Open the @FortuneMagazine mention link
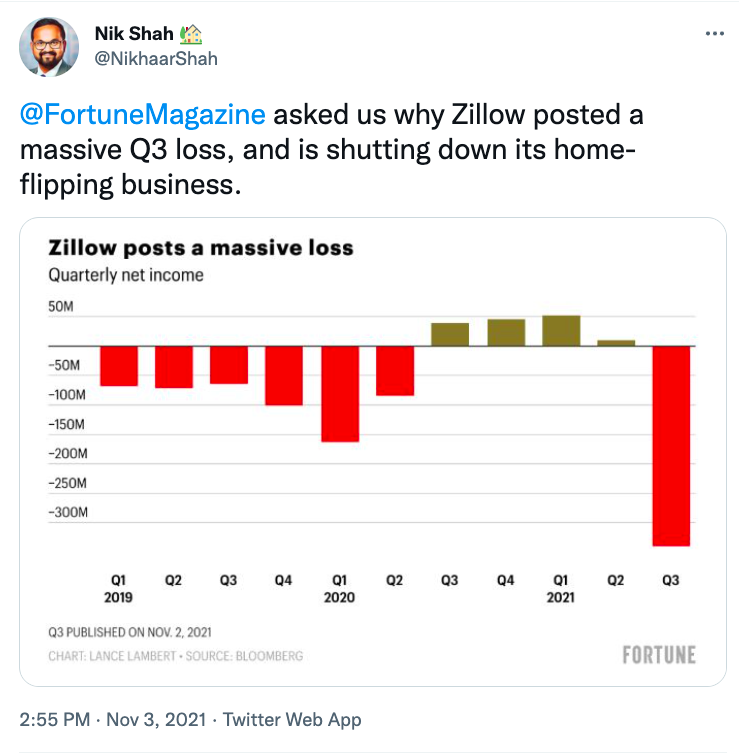 click(142, 115)
